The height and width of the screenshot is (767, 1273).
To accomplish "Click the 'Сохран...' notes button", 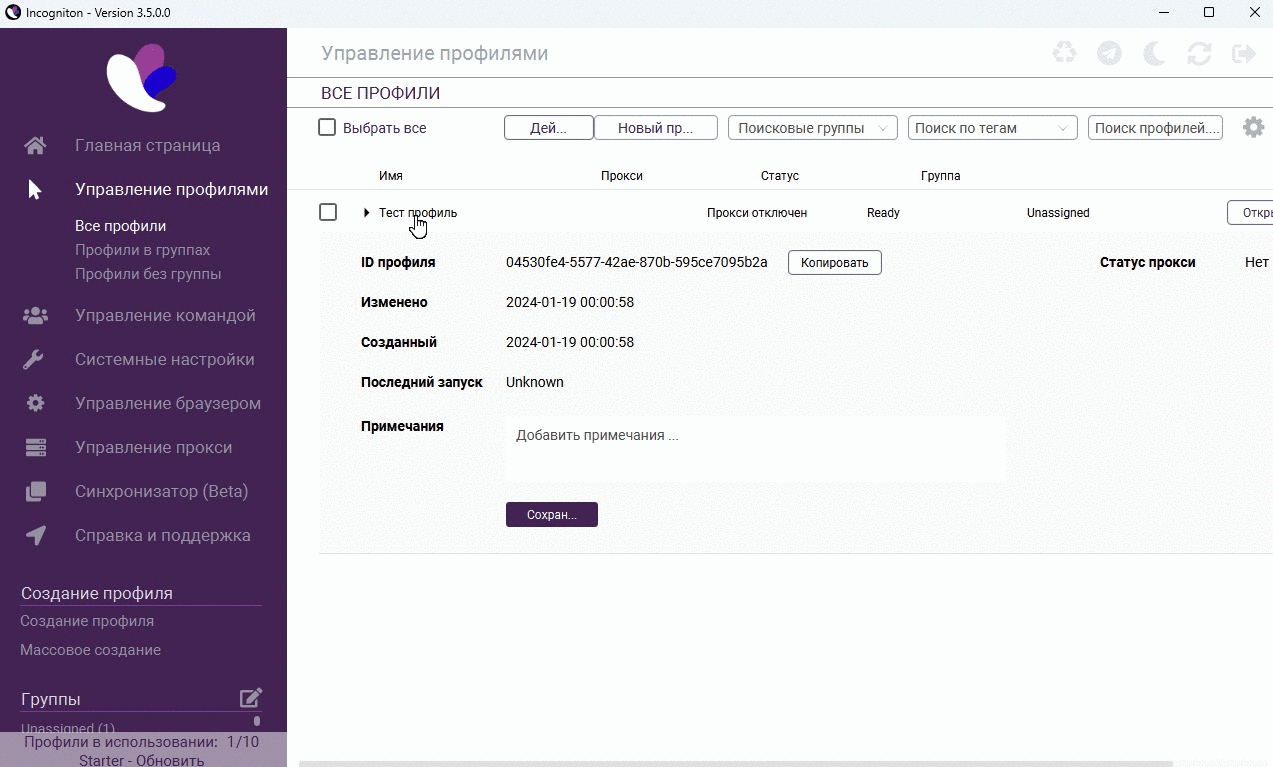I will [x=552, y=515].
